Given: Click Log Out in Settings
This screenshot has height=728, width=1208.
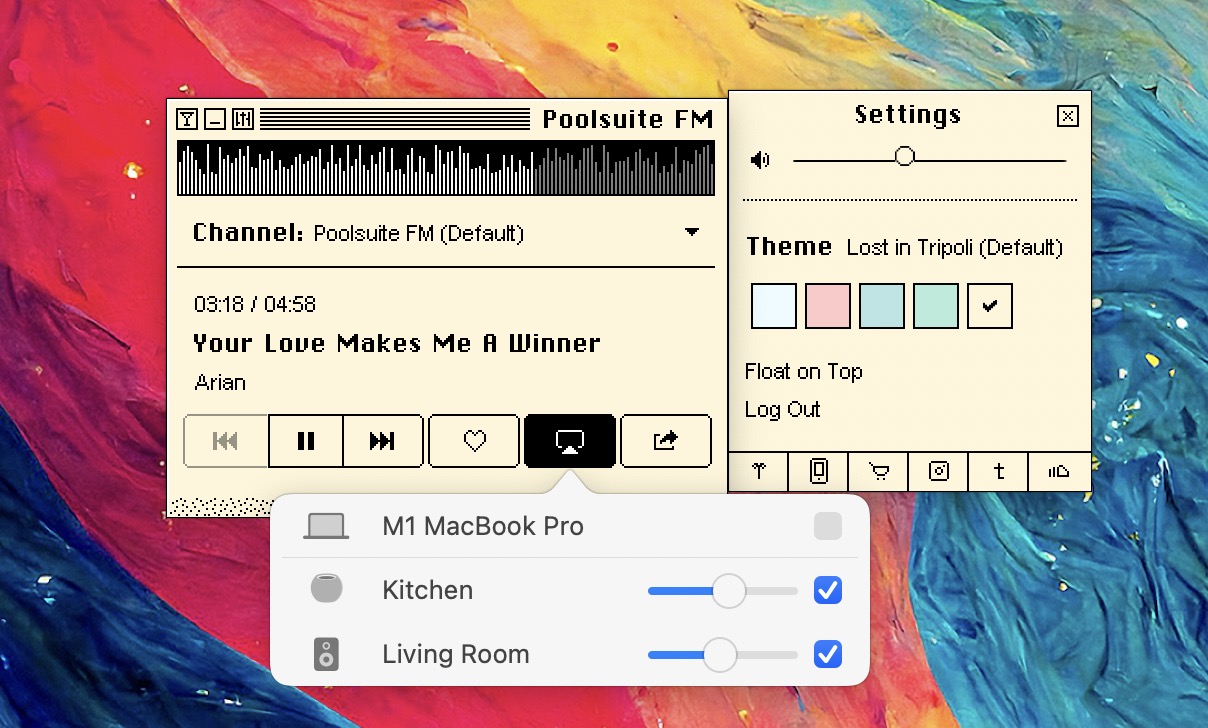Looking at the screenshot, I should click(x=782, y=410).
